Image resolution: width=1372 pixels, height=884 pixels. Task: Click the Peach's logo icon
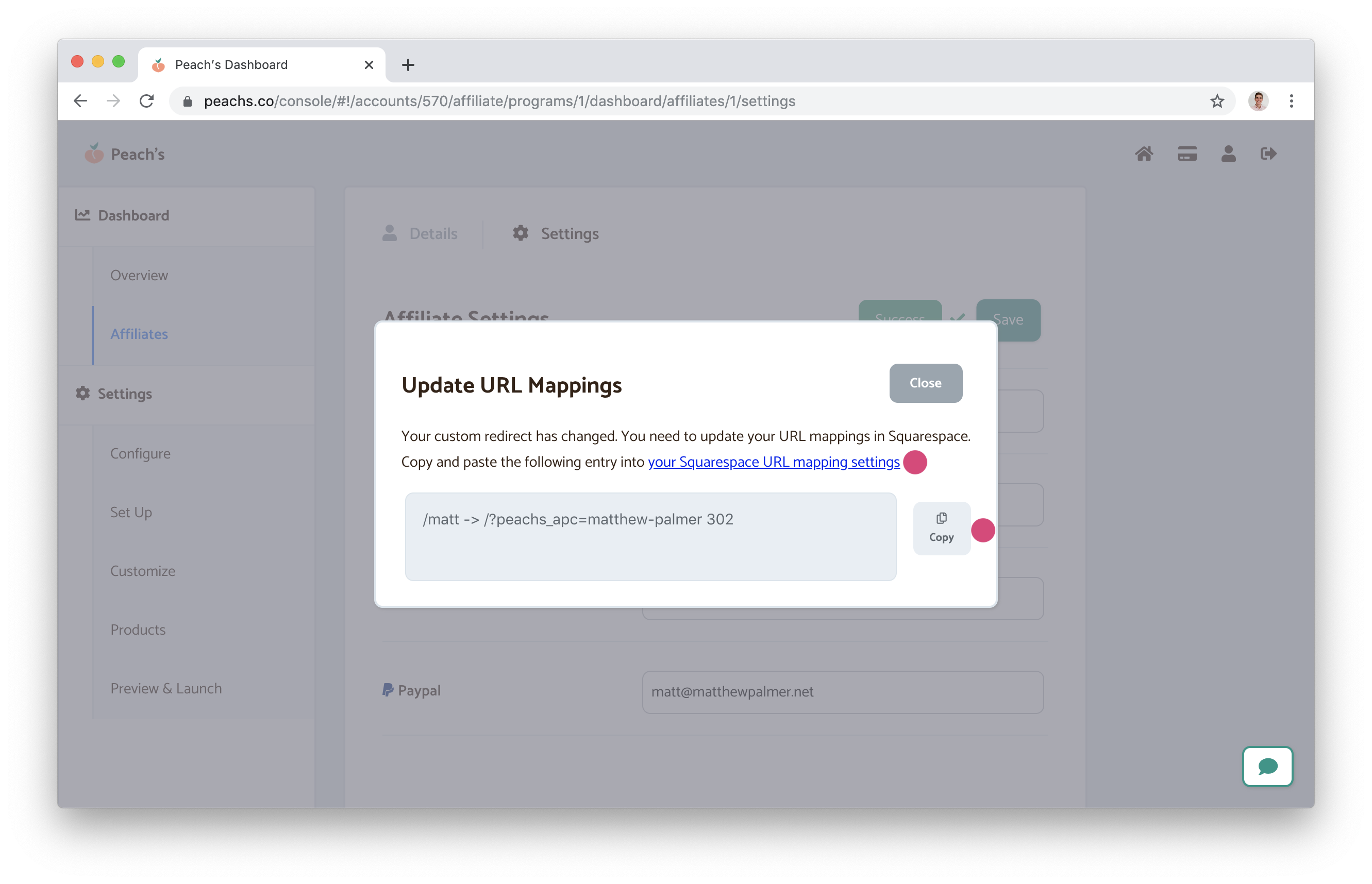coord(94,154)
